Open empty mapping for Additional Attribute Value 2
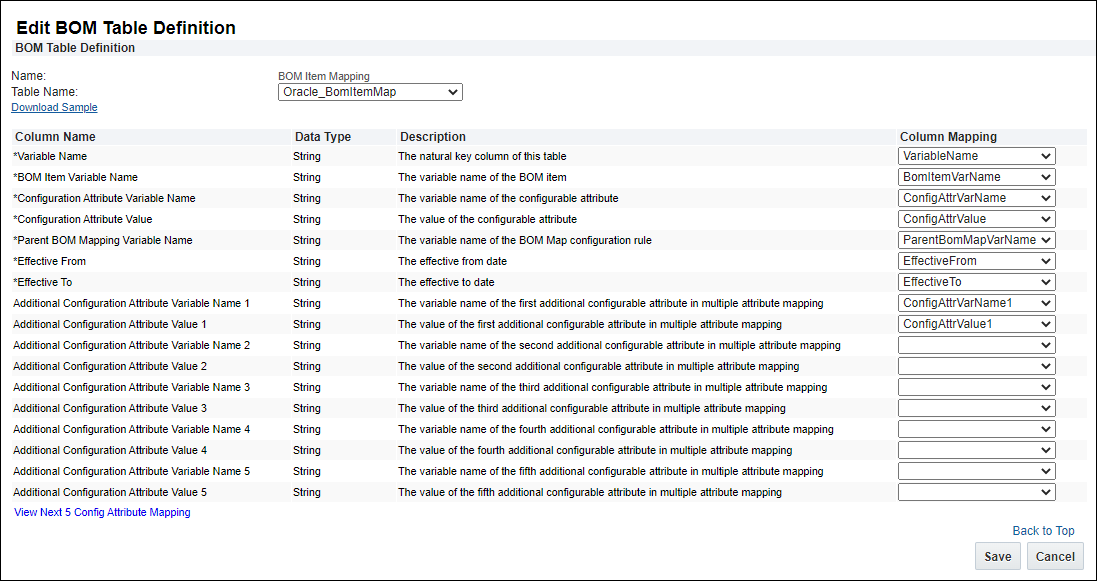This screenshot has height=581, width=1097. click(976, 366)
